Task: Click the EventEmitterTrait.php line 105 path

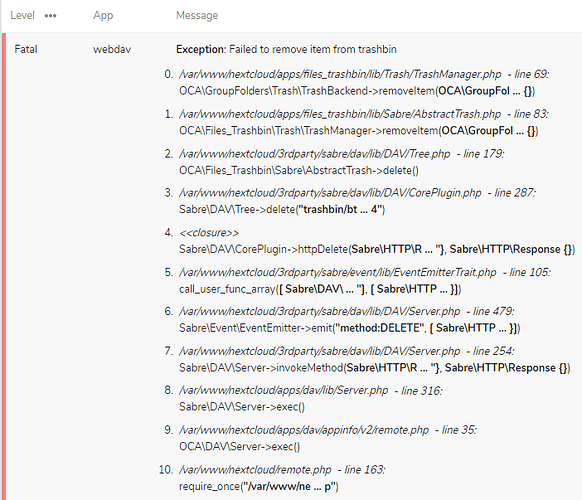Action: tap(365, 272)
